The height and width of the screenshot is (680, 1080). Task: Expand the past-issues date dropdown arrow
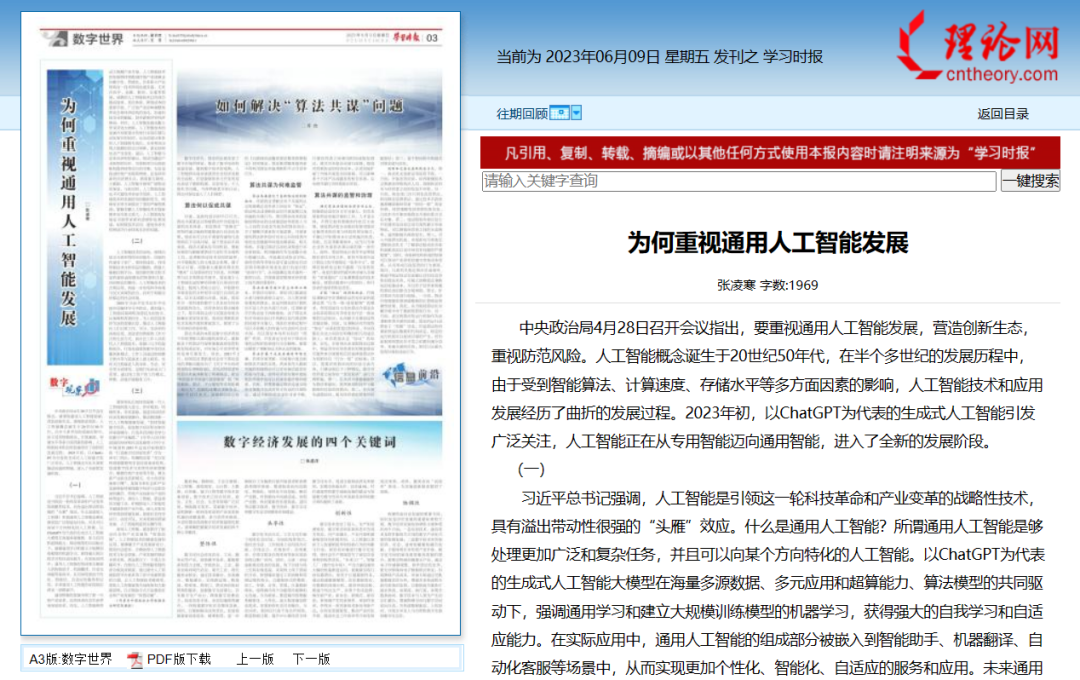coord(576,114)
